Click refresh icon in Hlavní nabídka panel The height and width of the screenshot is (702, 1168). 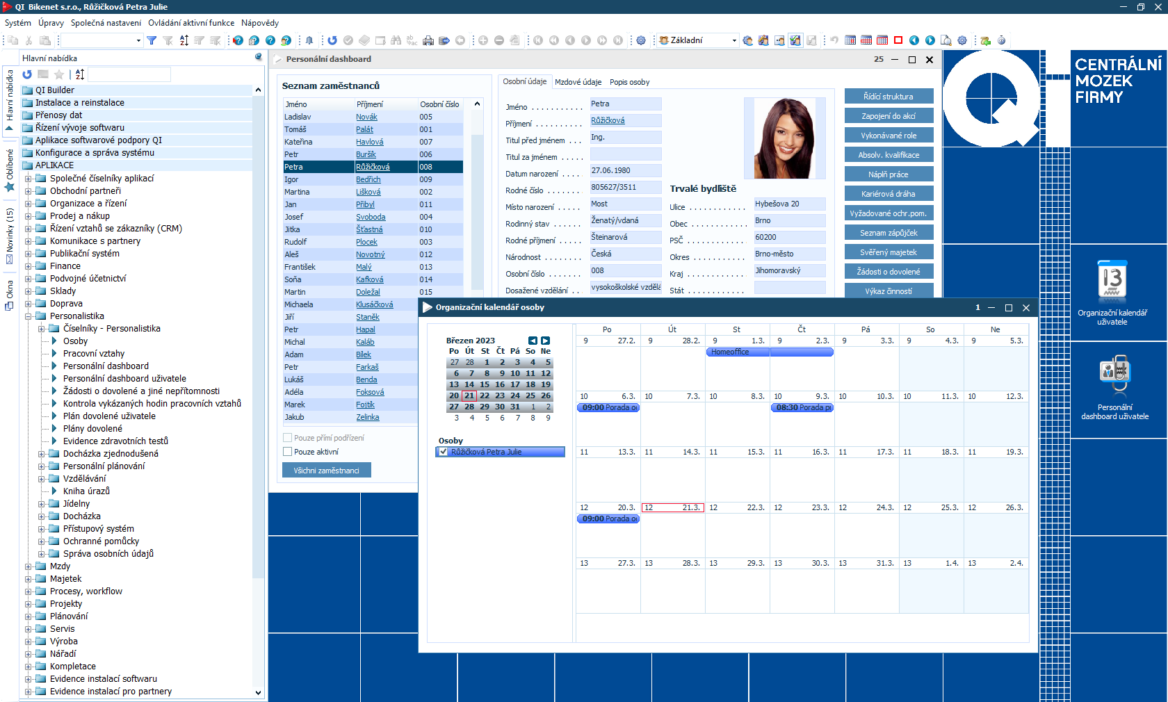pyautogui.click(x=28, y=75)
